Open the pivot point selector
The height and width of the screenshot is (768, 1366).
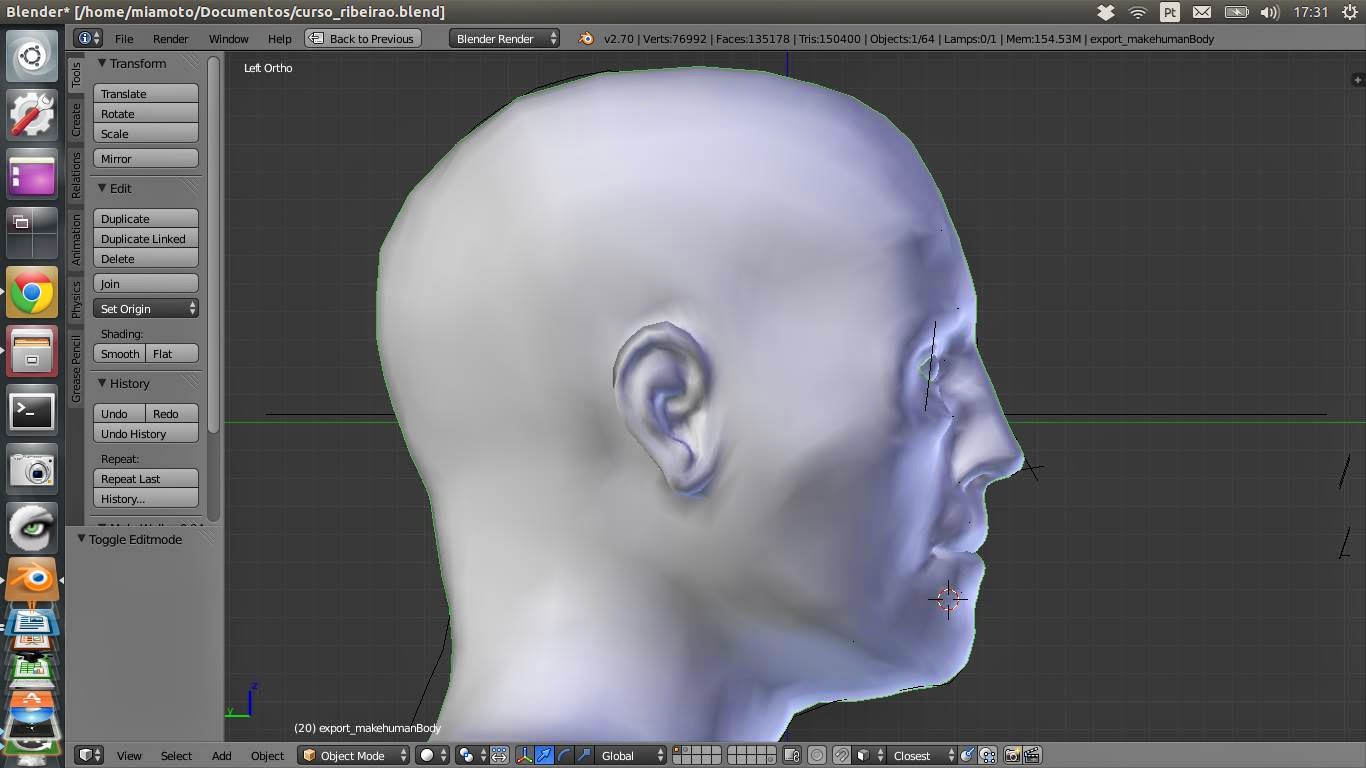click(471, 755)
